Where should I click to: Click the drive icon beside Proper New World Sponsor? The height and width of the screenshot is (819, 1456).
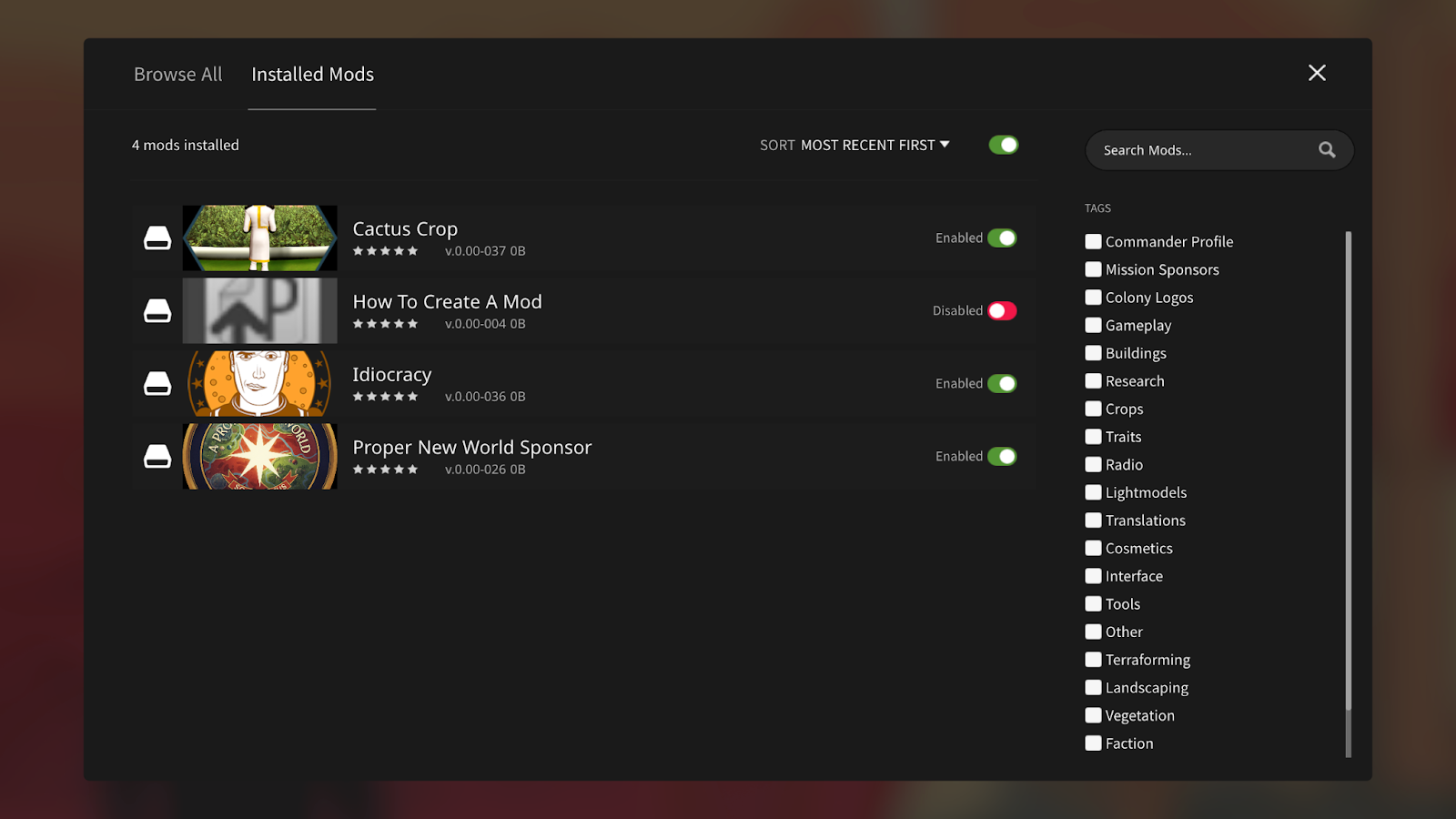point(157,457)
